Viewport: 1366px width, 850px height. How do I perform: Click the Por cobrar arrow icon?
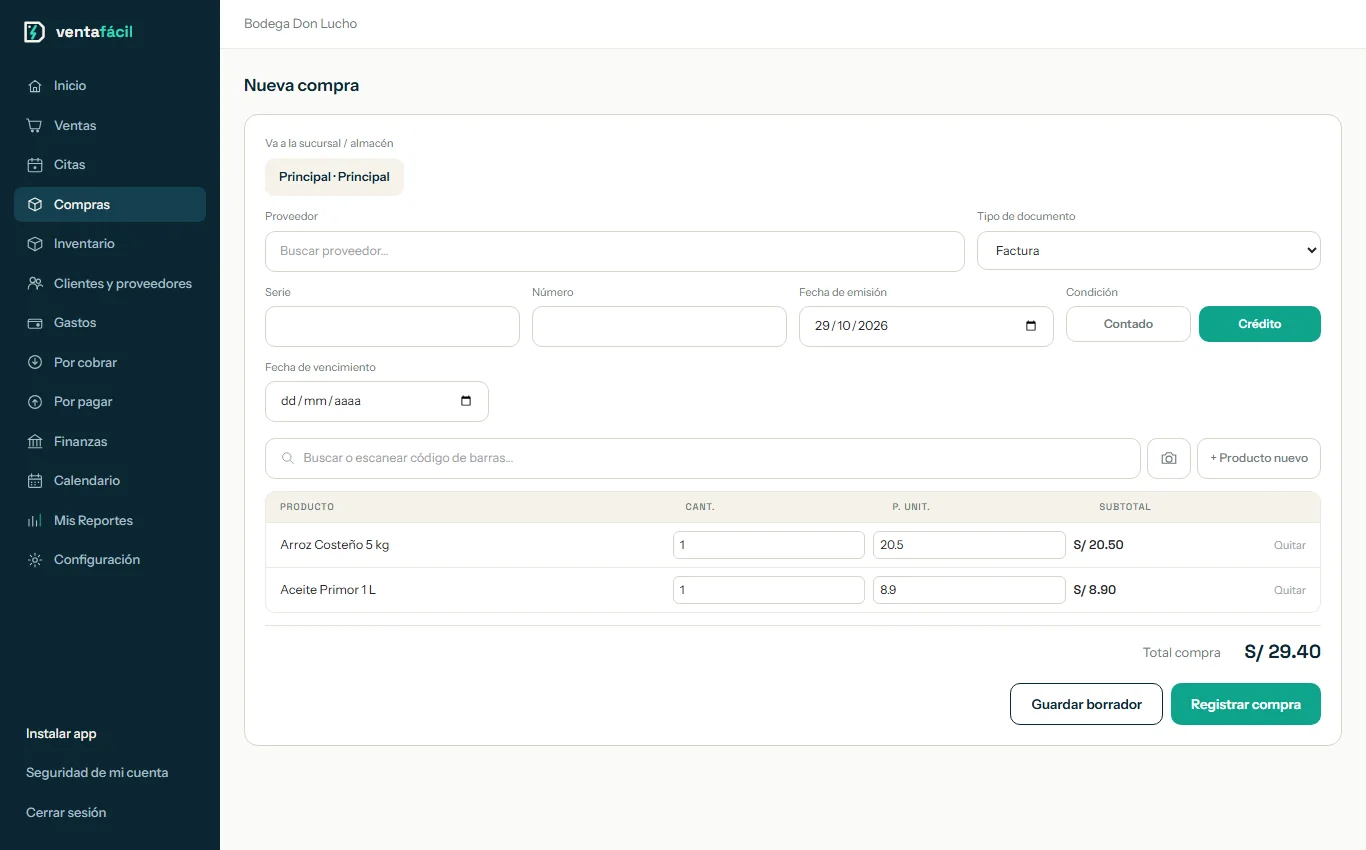point(35,363)
